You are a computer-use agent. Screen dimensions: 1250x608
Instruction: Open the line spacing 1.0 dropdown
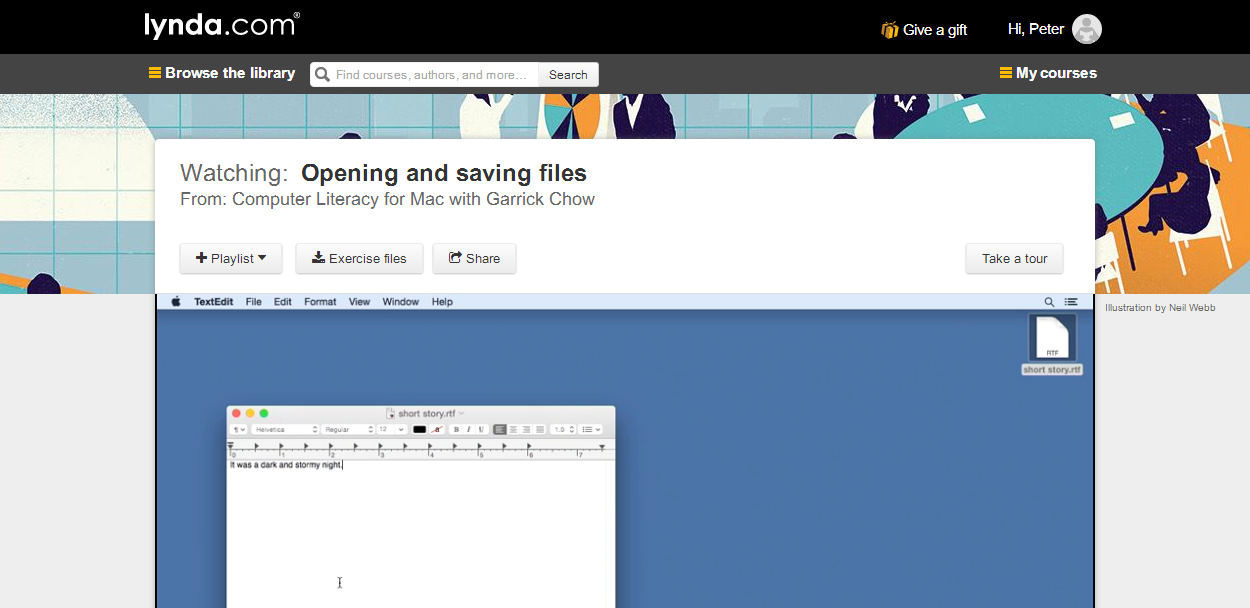(563, 429)
